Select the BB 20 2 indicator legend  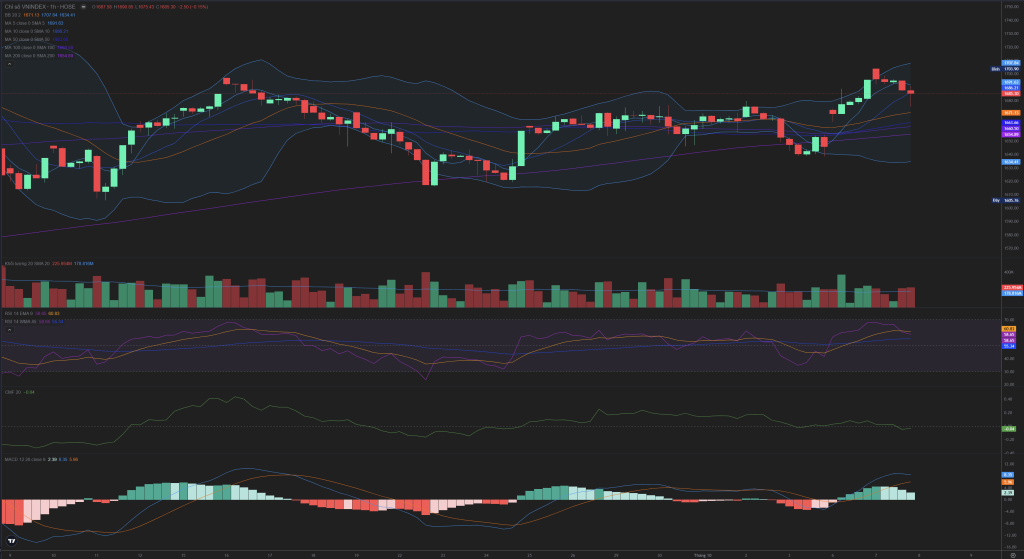(12, 14)
